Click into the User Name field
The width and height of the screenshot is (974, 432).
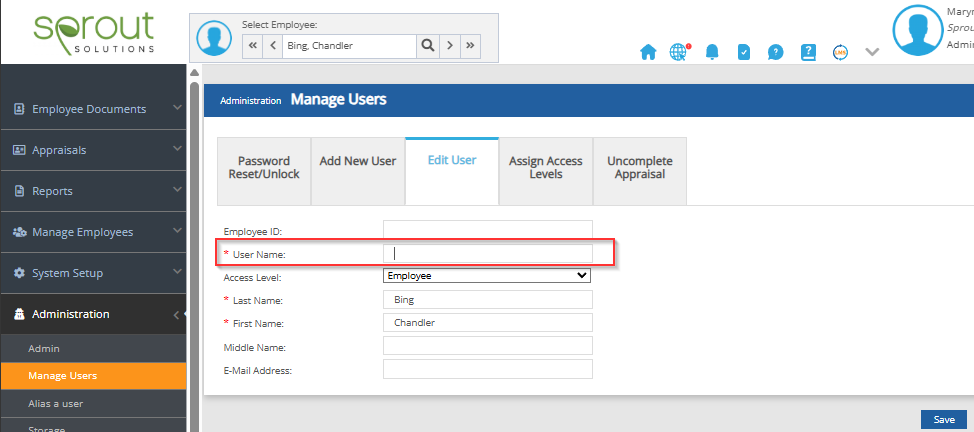click(487, 254)
